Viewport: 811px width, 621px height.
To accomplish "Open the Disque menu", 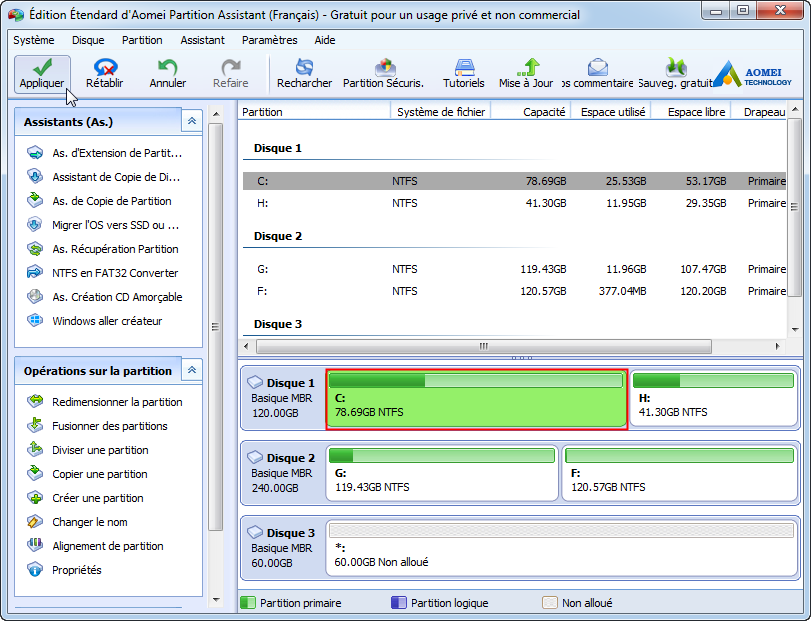I will (x=88, y=40).
